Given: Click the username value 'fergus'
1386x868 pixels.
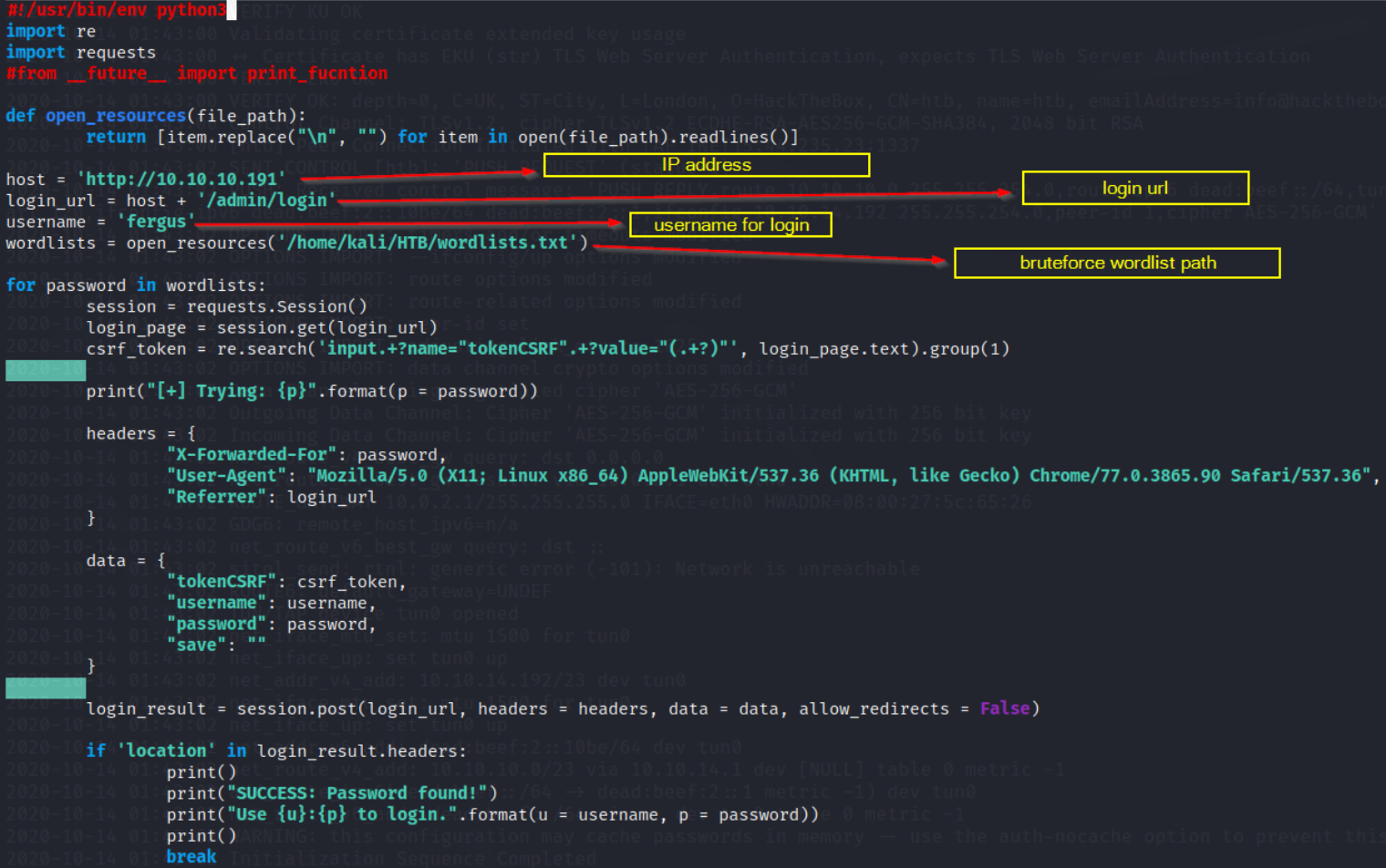Looking at the screenshot, I should [x=156, y=222].
